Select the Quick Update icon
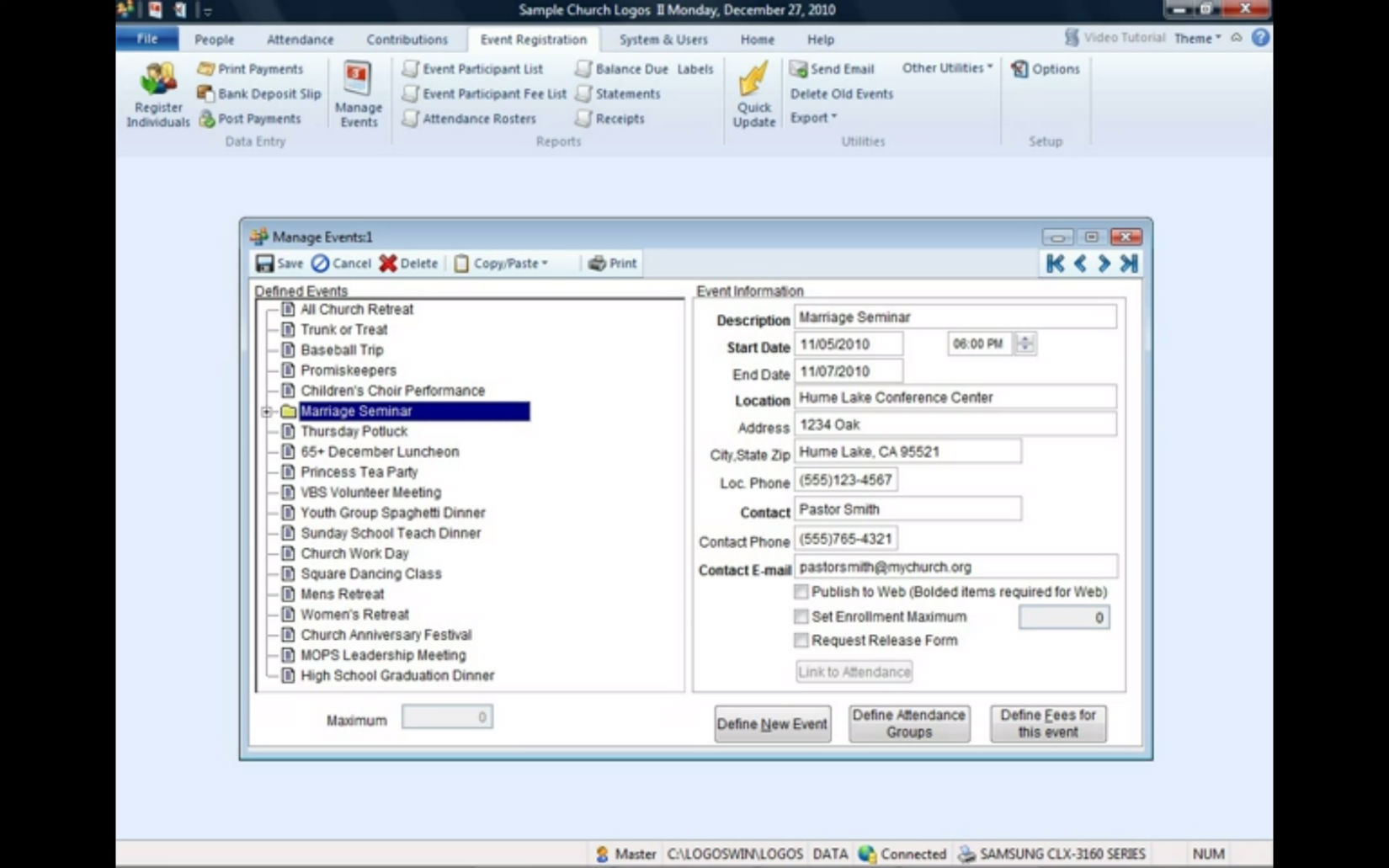 pos(753,88)
